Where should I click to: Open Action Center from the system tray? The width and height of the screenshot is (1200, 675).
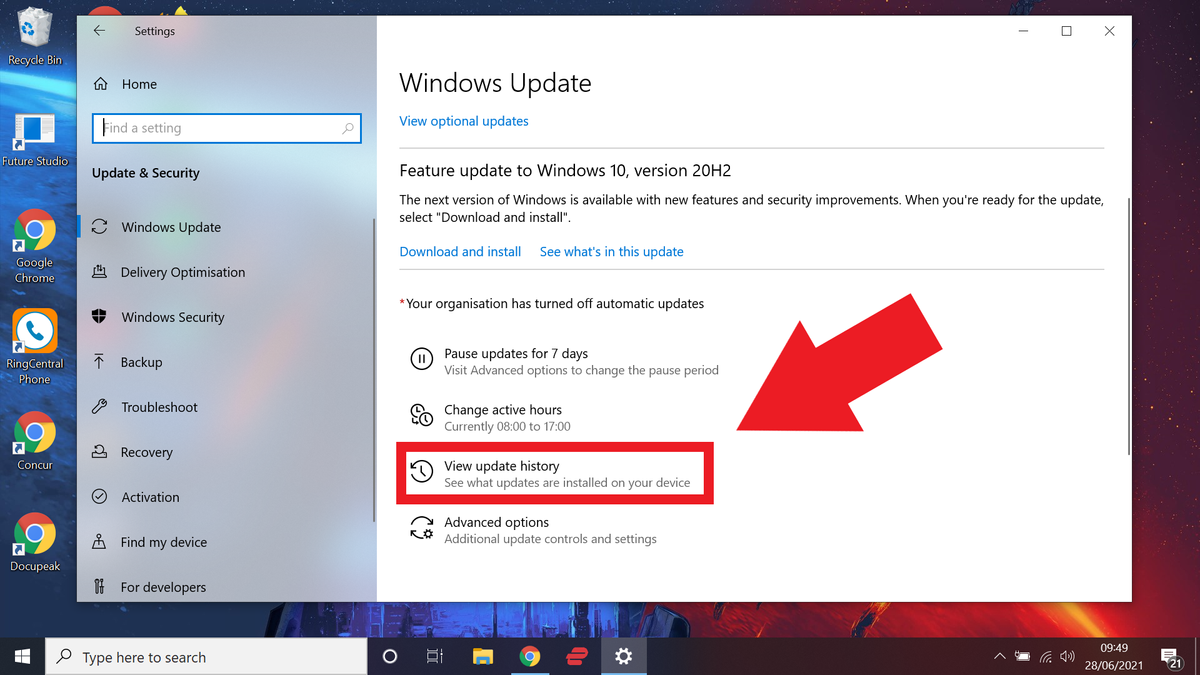pyautogui.click(x=1170, y=657)
